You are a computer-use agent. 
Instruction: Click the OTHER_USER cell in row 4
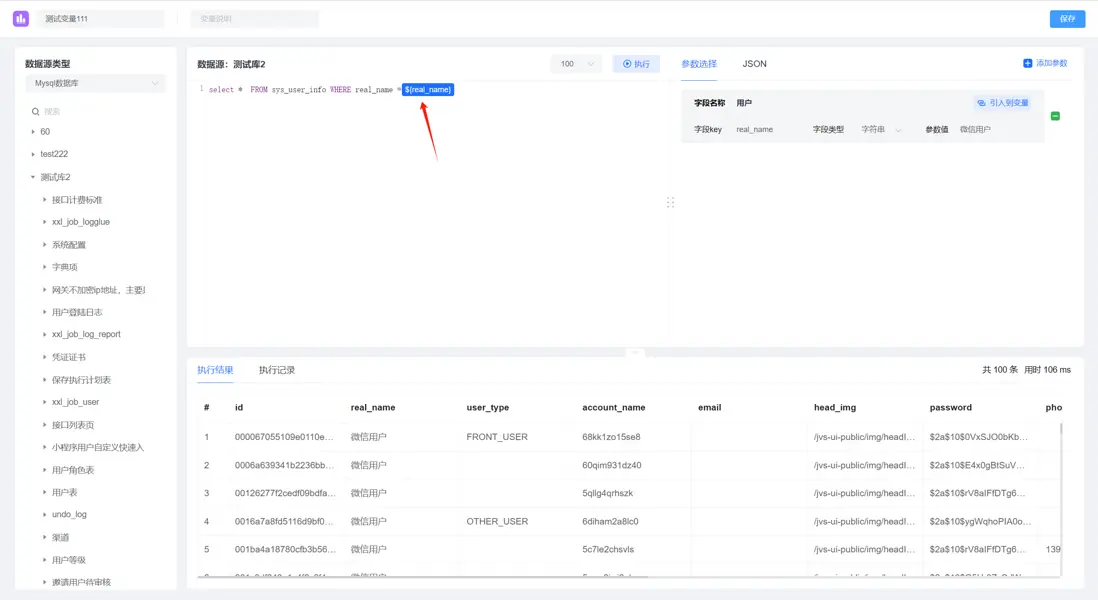point(496,522)
